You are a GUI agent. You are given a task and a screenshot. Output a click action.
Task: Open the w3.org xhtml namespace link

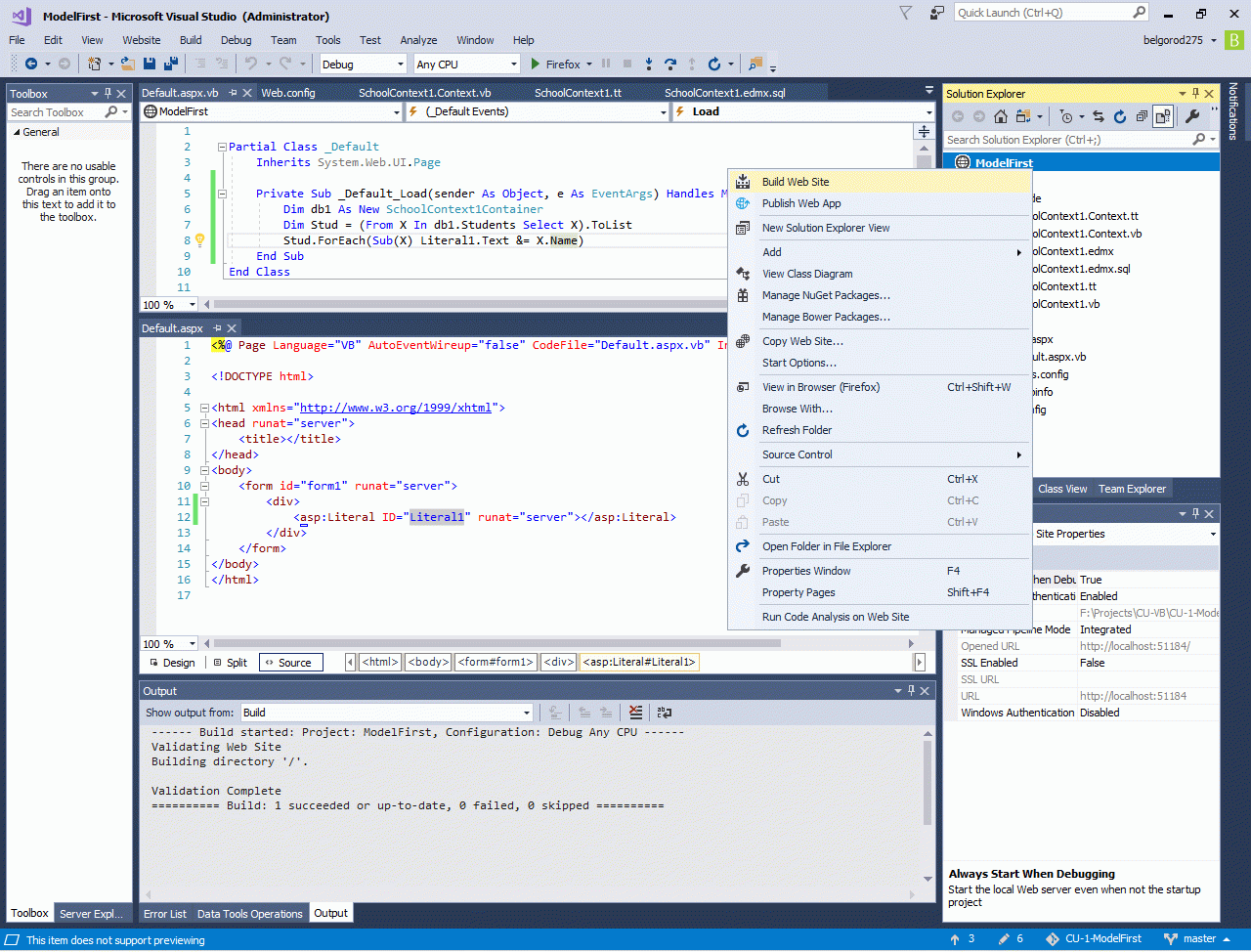pos(398,408)
